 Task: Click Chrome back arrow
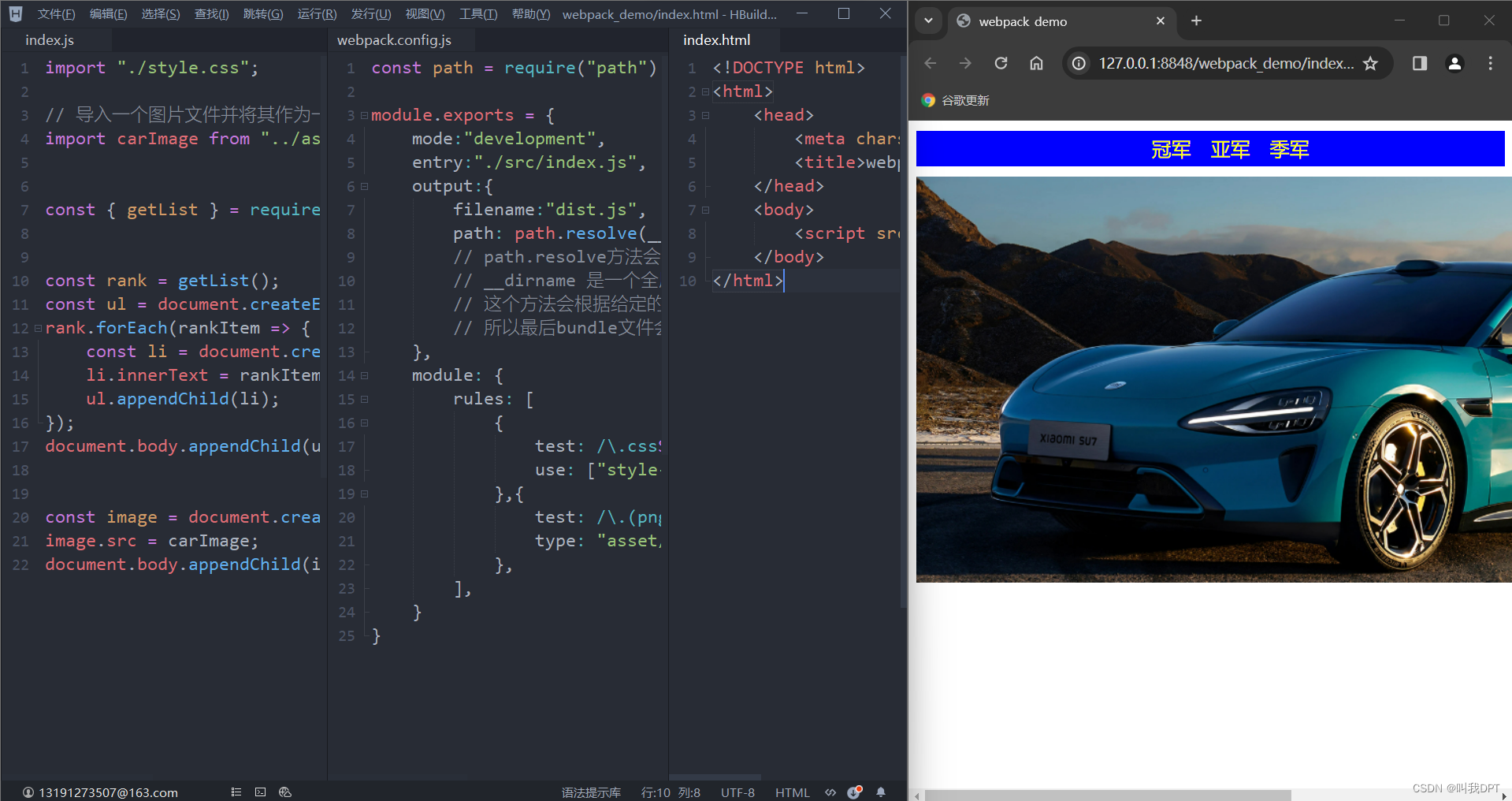click(x=931, y=63)
